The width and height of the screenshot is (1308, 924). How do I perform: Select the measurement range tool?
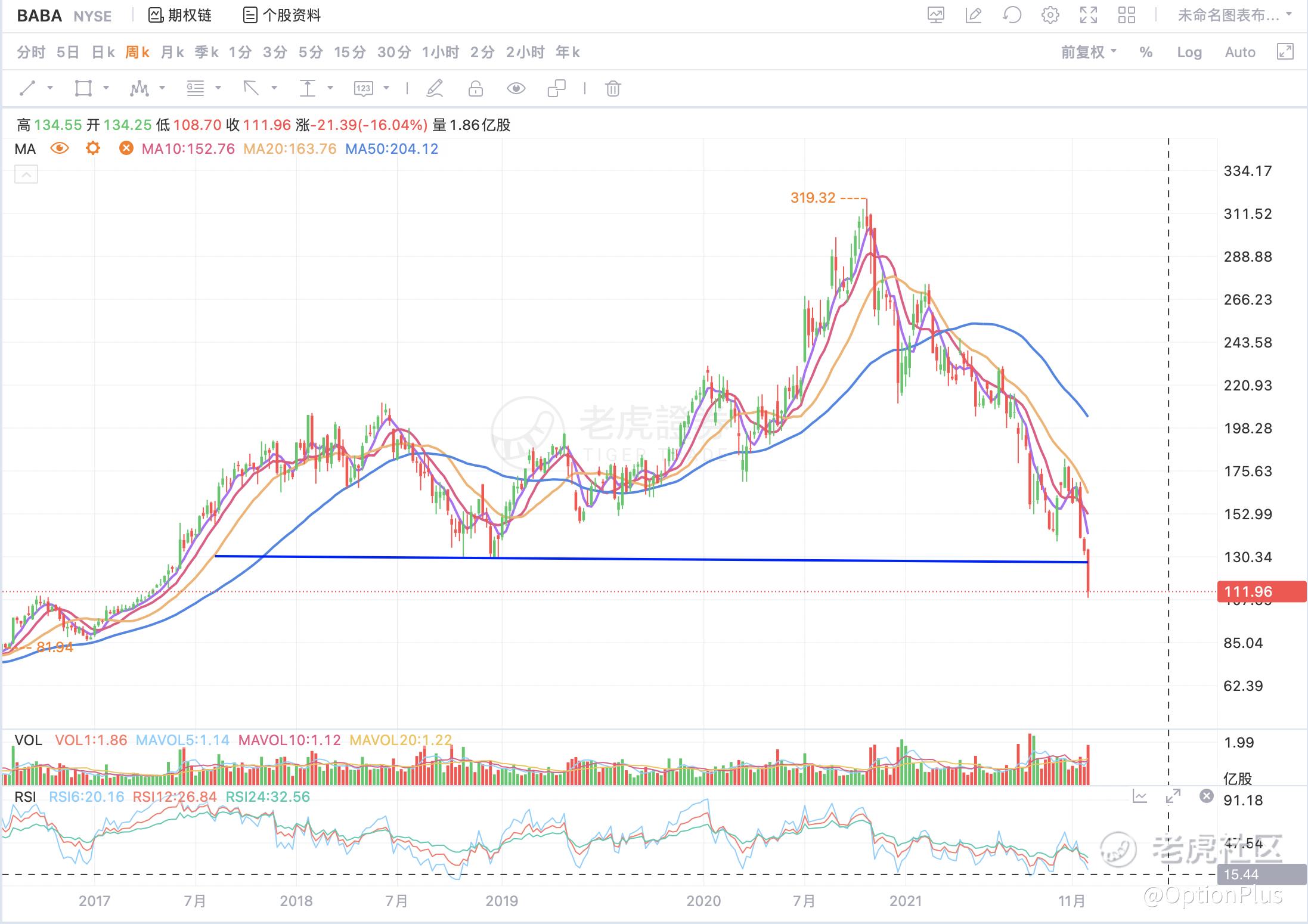[x=307, y=88]
